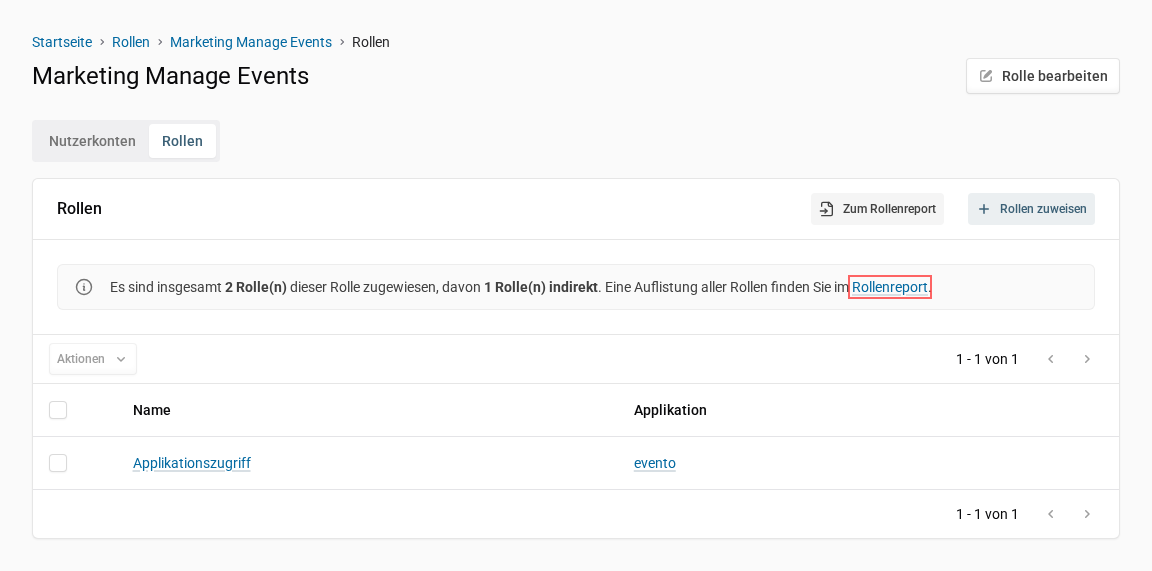This screenshot has height=571, width=1152.
Task: Go to previous page in bottom pagination
Action: pos(1051,514)
